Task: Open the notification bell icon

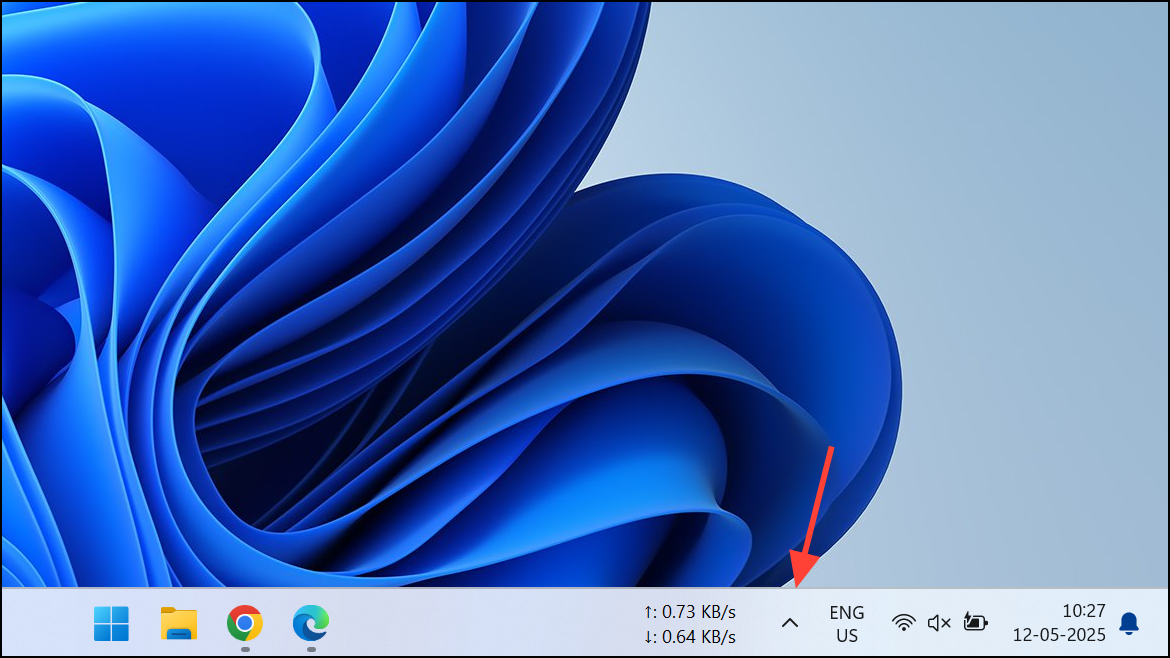Action: click(1129, 623)
